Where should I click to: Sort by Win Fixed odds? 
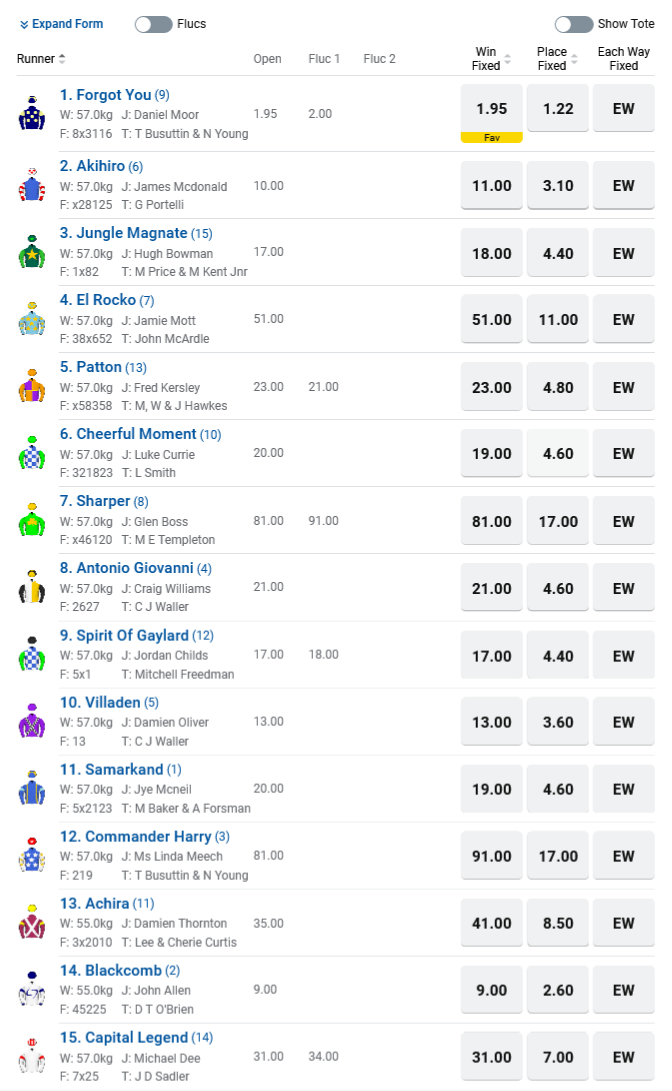click(x=491, y=59)
